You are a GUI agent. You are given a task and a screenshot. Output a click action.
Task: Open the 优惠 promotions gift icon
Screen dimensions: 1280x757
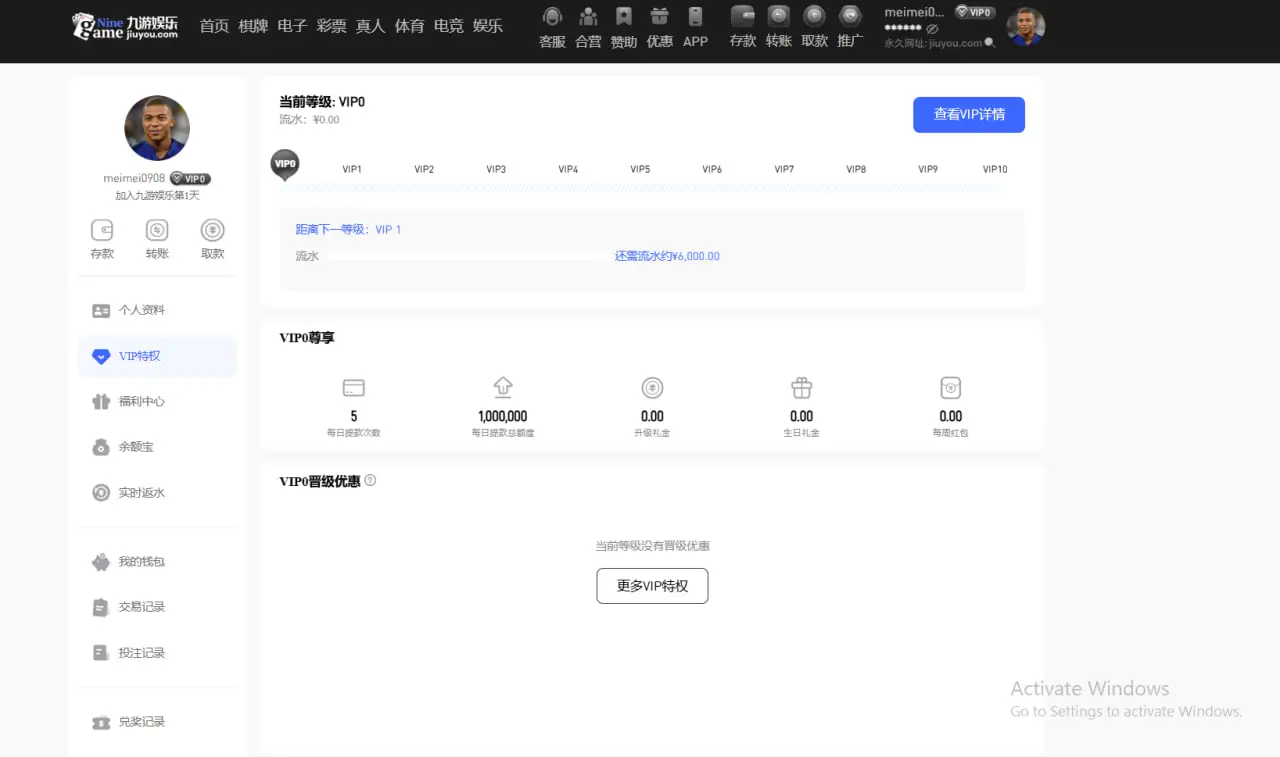[659, 17]
